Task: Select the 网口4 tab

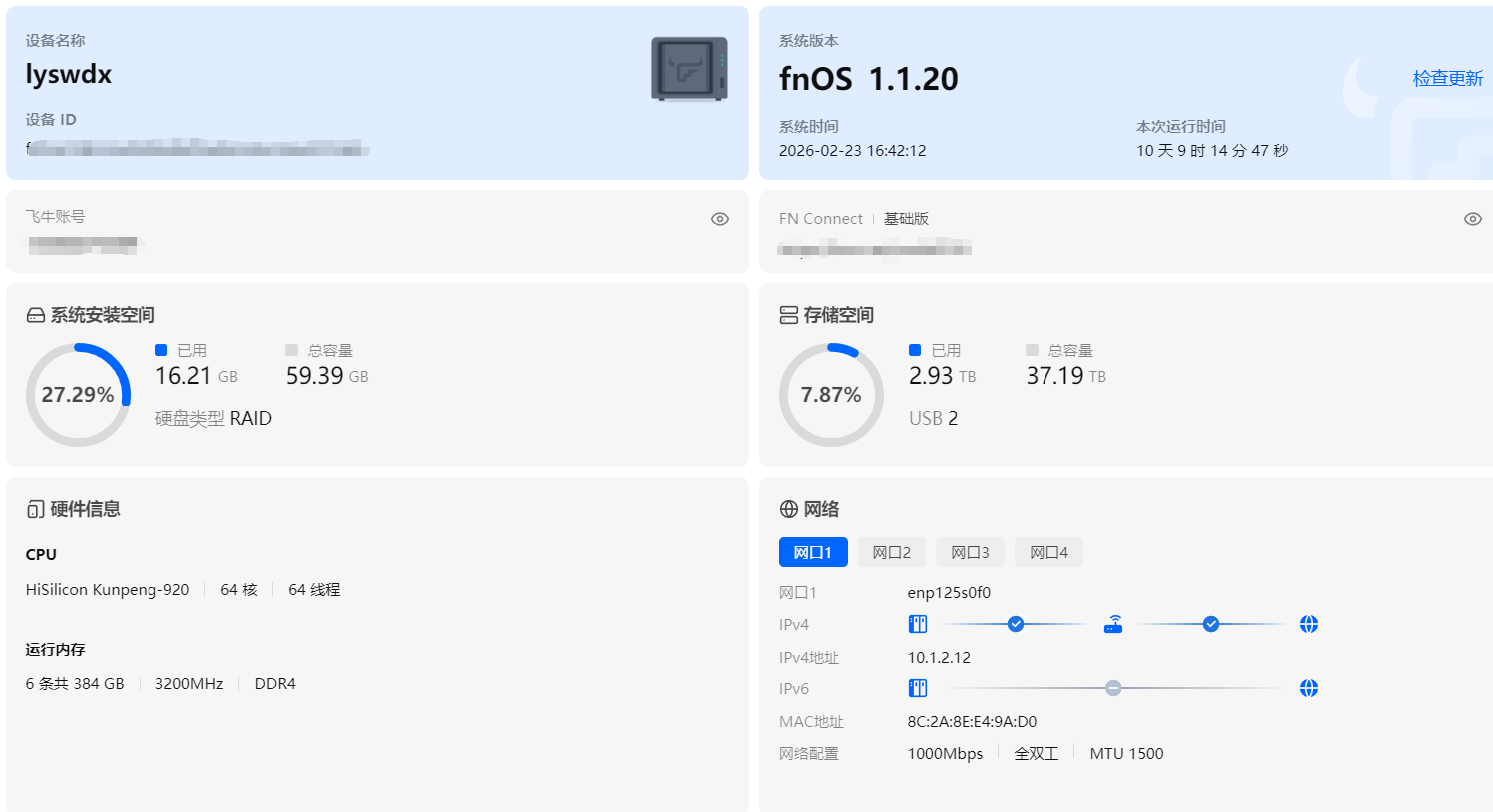Action: [x=1048, y=552]
